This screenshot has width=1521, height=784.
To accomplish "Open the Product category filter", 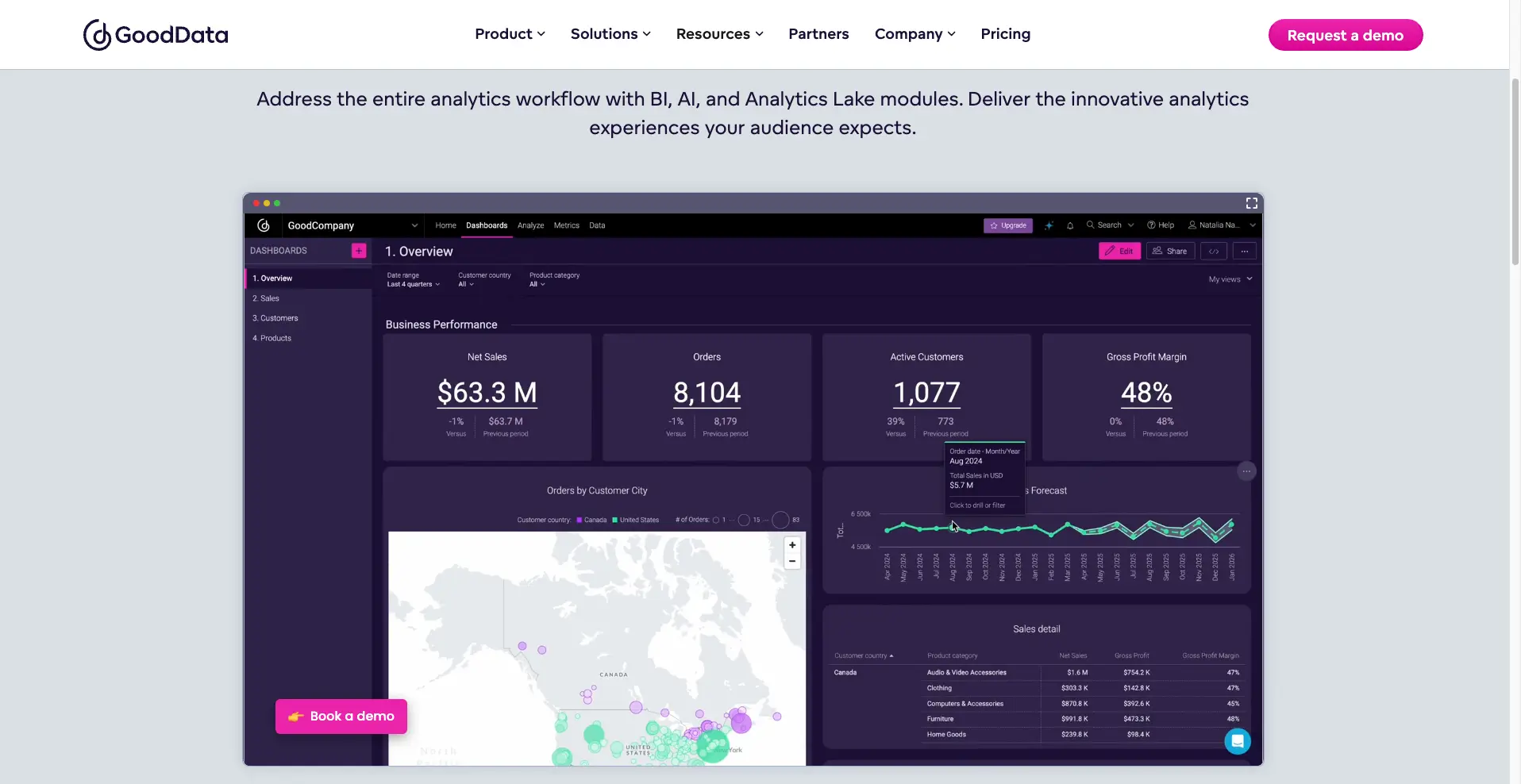I will 554,280.
